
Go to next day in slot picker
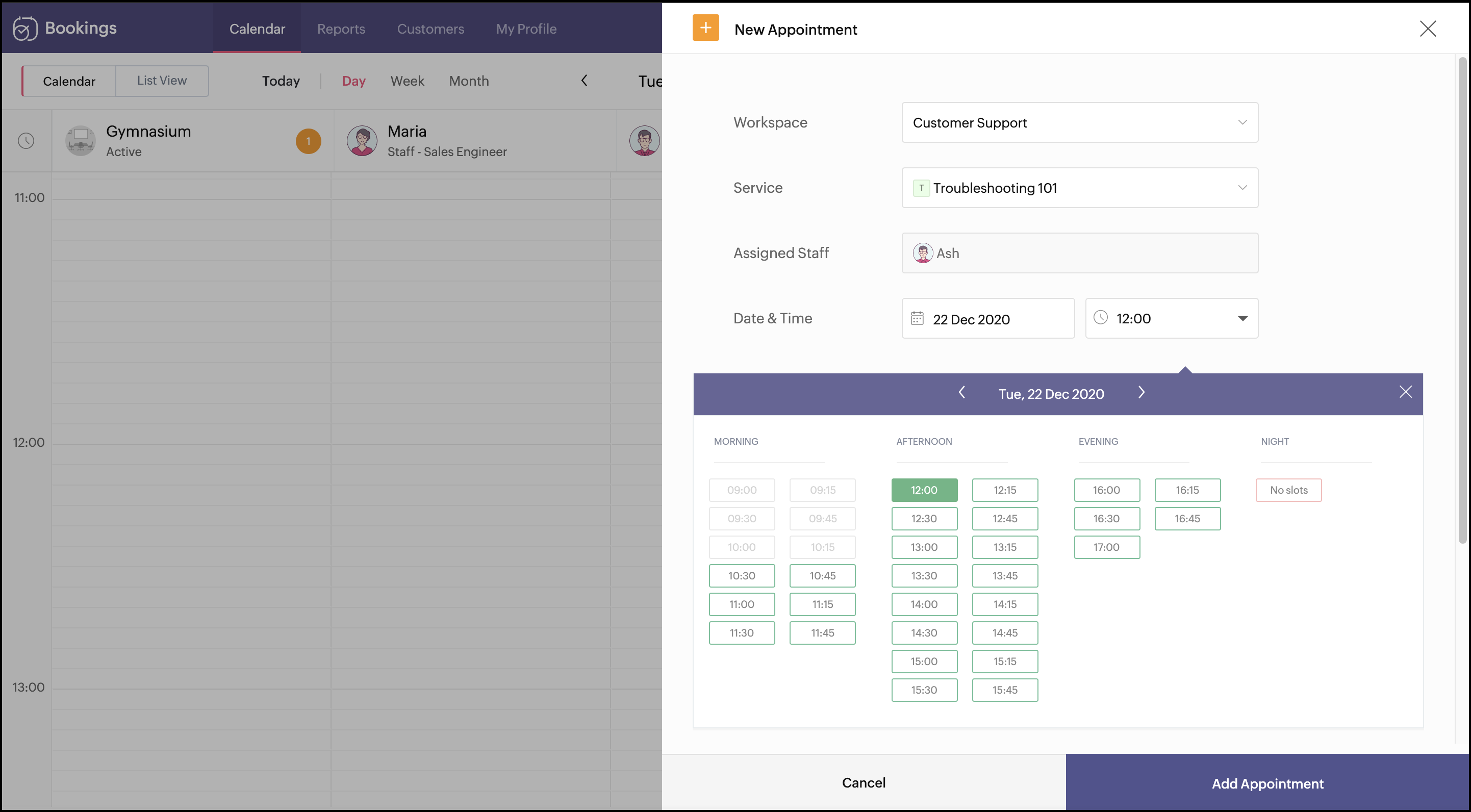[x=1141, y=393]
